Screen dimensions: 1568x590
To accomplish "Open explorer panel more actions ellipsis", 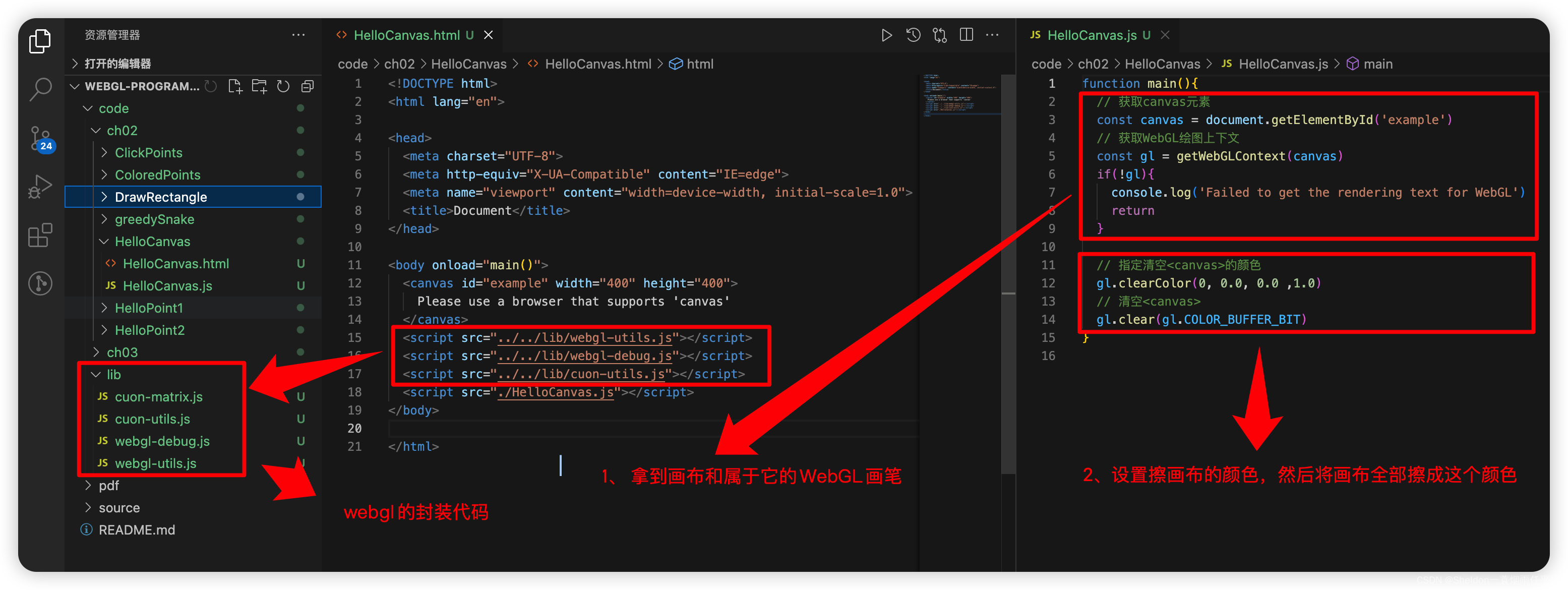I will click(297, 35).
